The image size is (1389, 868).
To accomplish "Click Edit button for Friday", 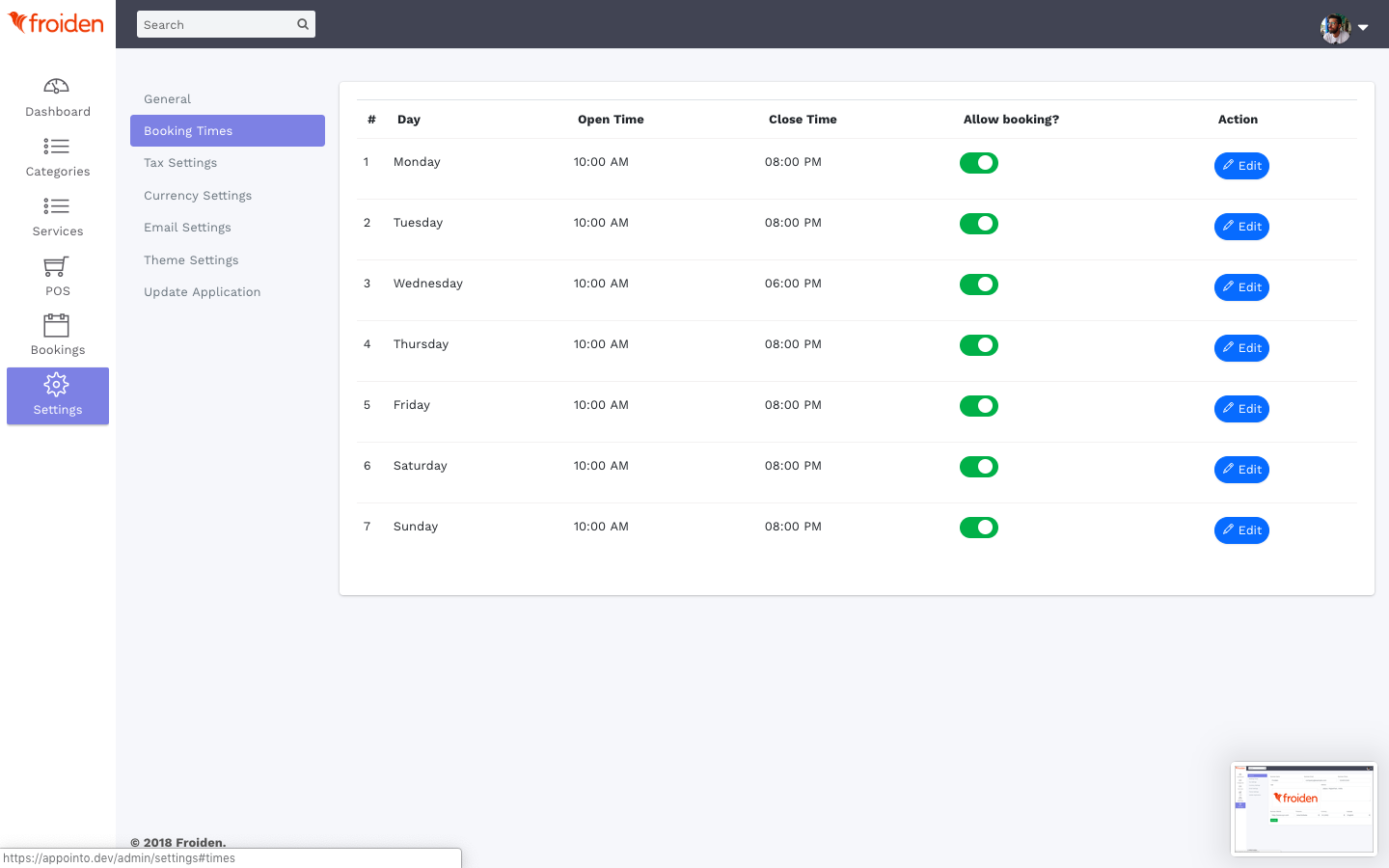I will (1241, 409).
